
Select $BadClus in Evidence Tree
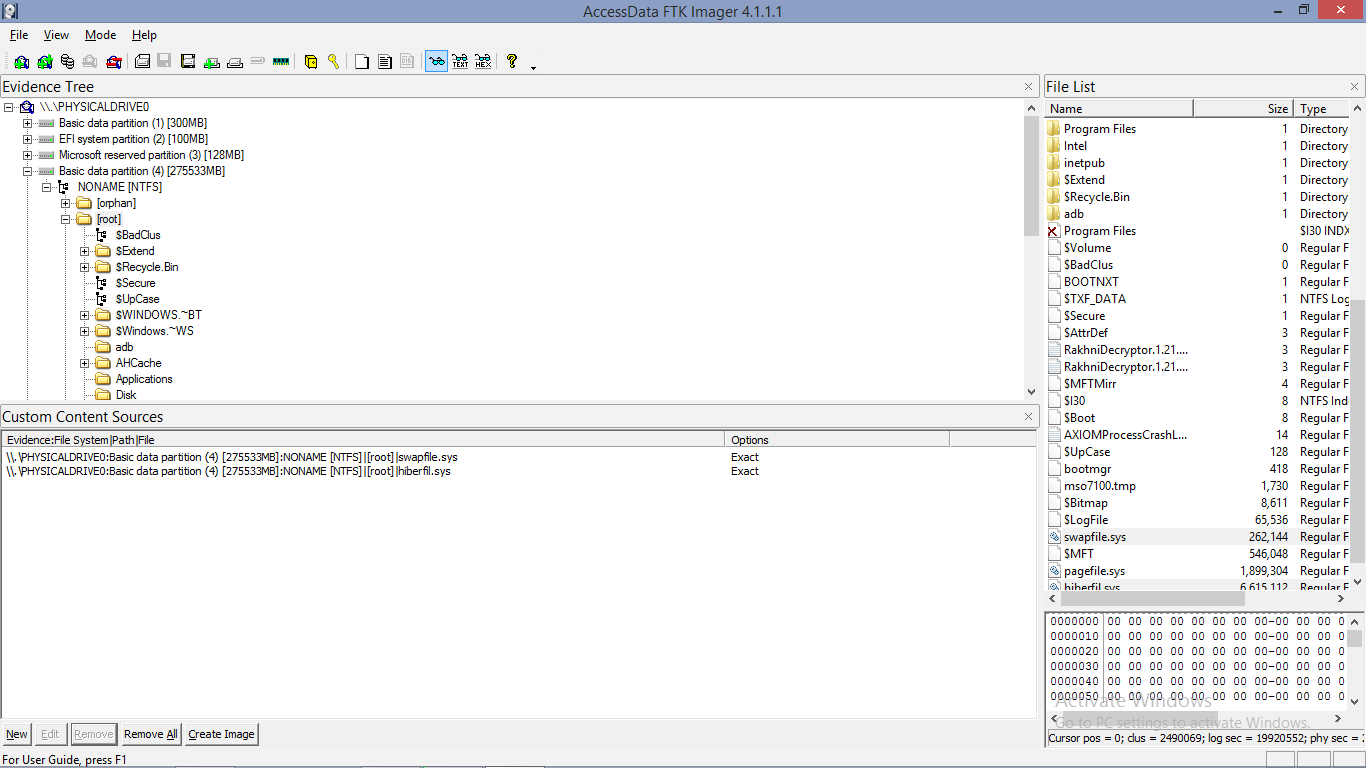138,235
